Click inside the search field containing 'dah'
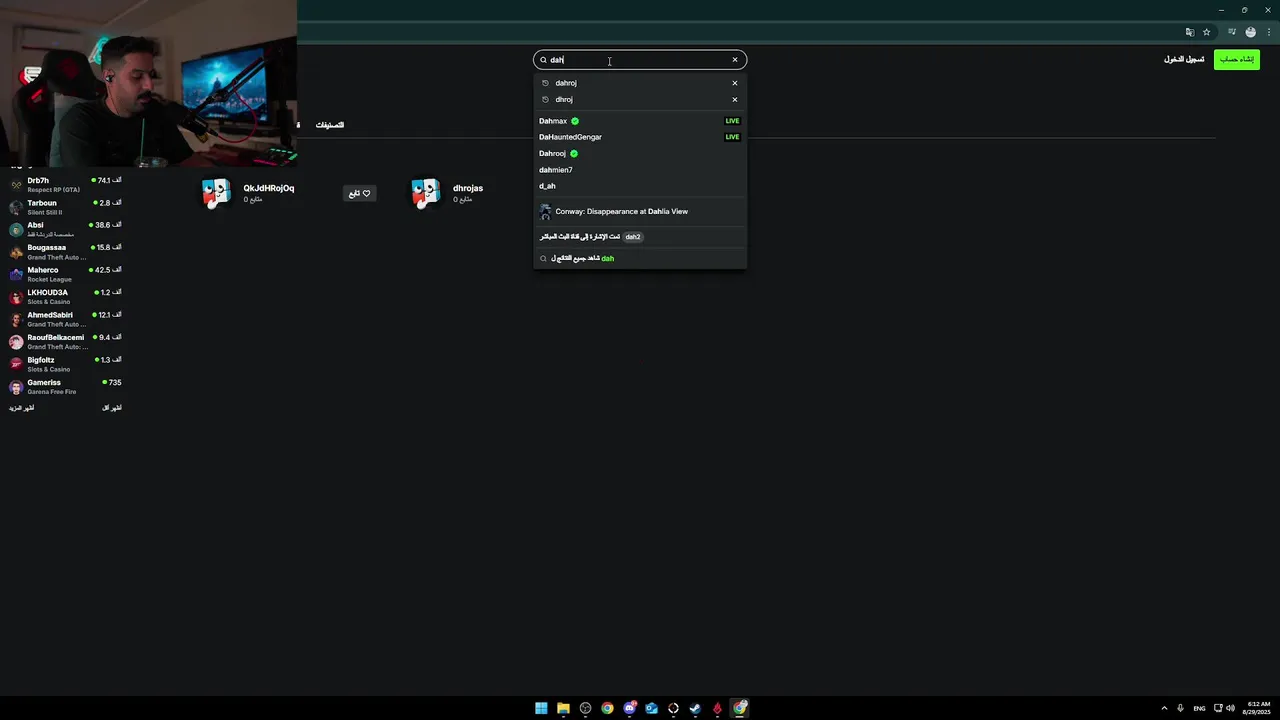The image size is (1280, 720). click(x=640, y=60)
